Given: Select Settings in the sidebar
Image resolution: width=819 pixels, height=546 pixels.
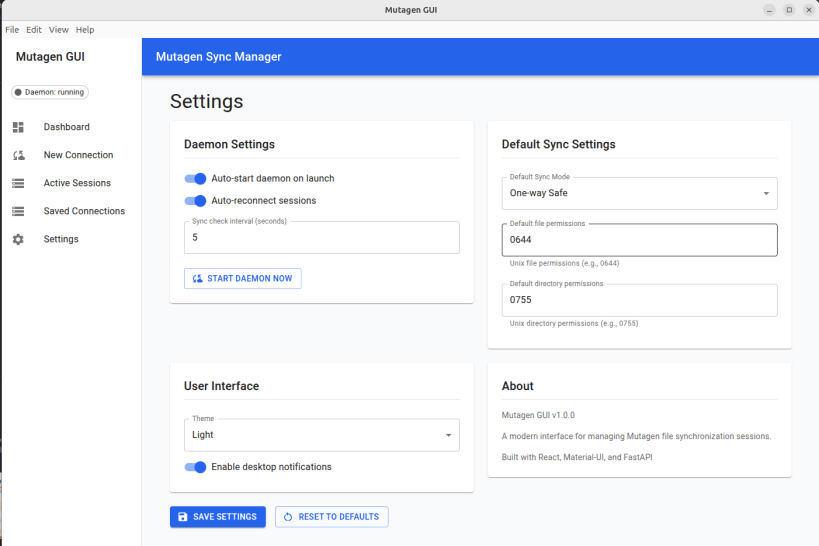Looking at the screenshot, I should pos(71,239).
